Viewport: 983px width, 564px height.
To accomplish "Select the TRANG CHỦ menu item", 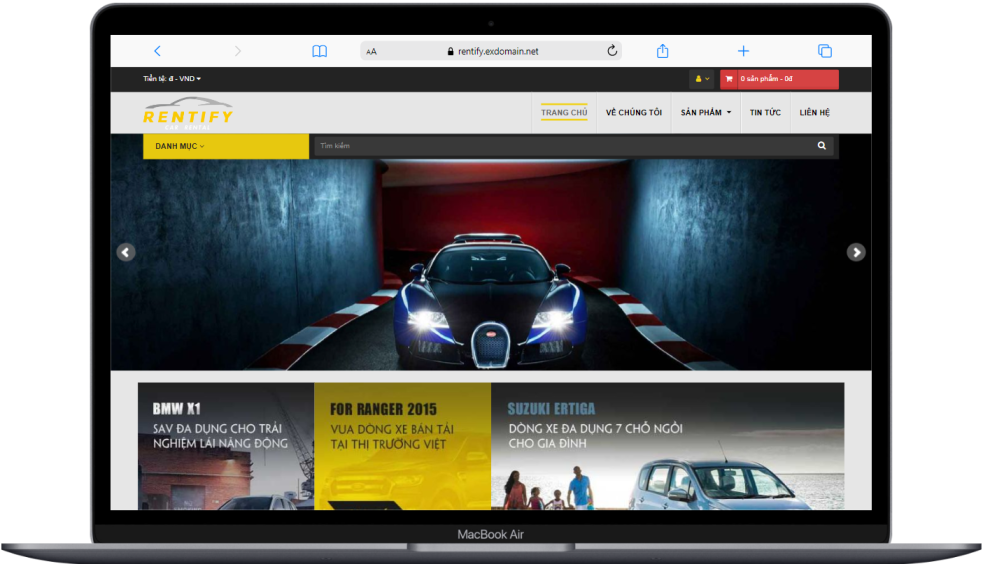I will coord(564,113).
